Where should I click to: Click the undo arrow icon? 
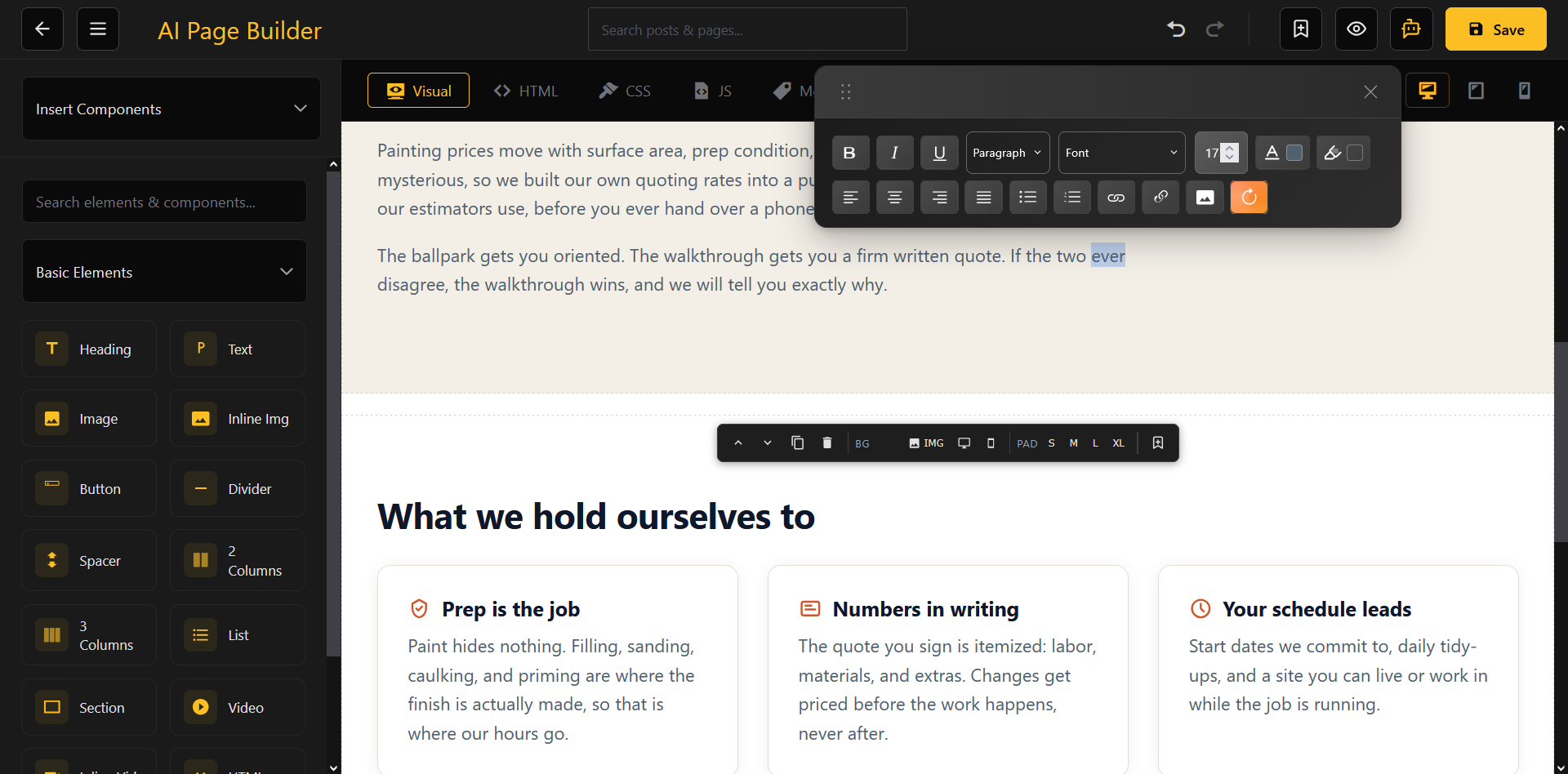1176,29
